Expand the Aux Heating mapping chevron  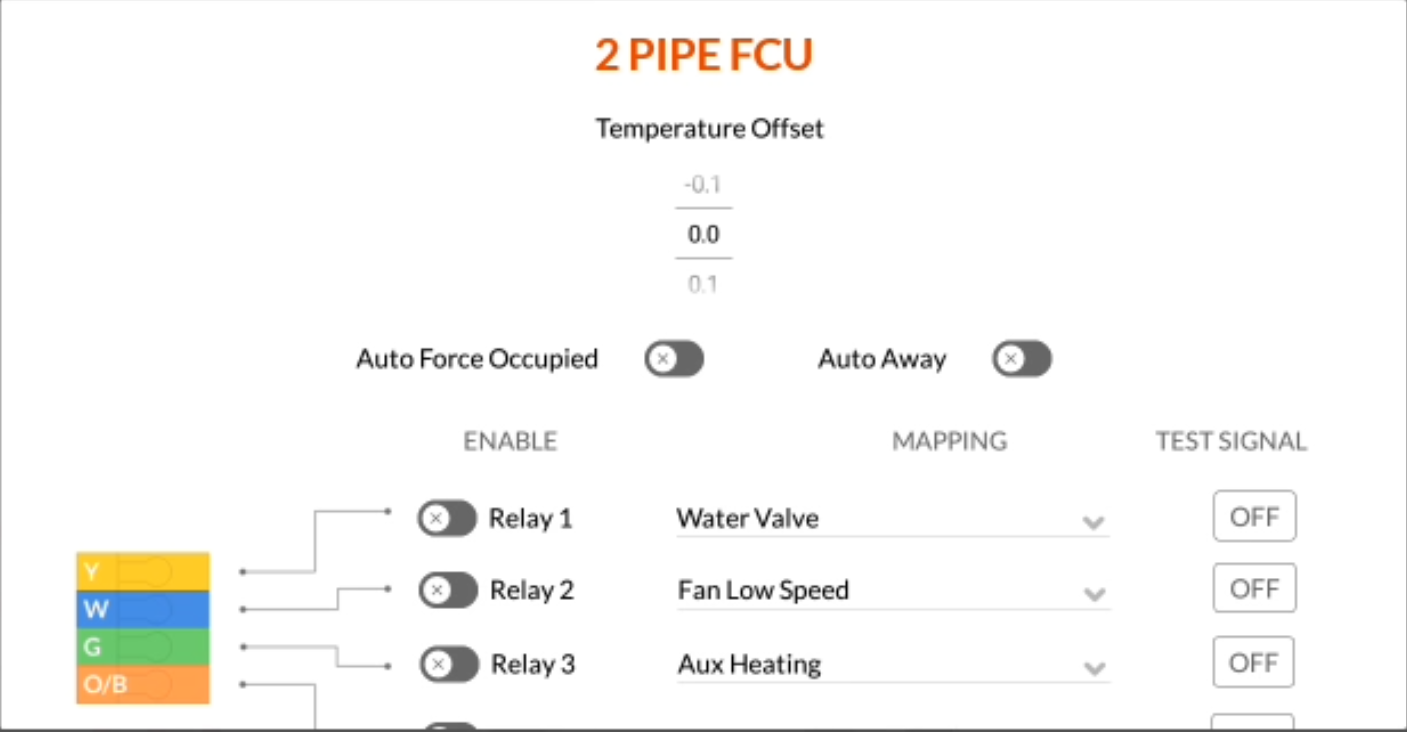click(x=1094, y=668)
